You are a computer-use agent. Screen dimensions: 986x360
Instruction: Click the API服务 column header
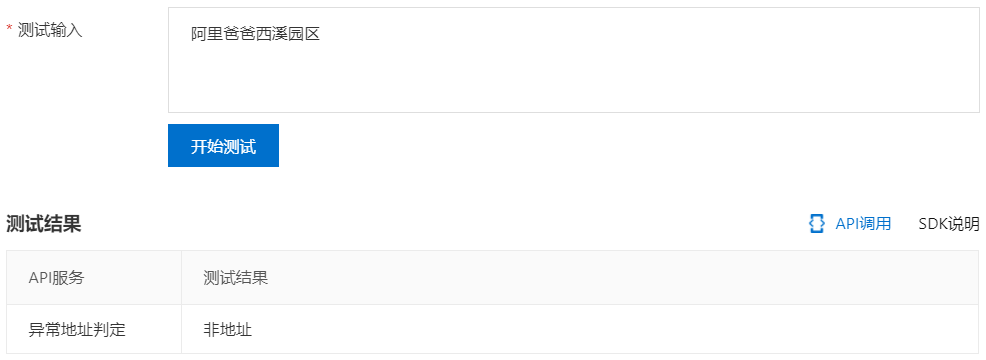[x=57, y=278]
